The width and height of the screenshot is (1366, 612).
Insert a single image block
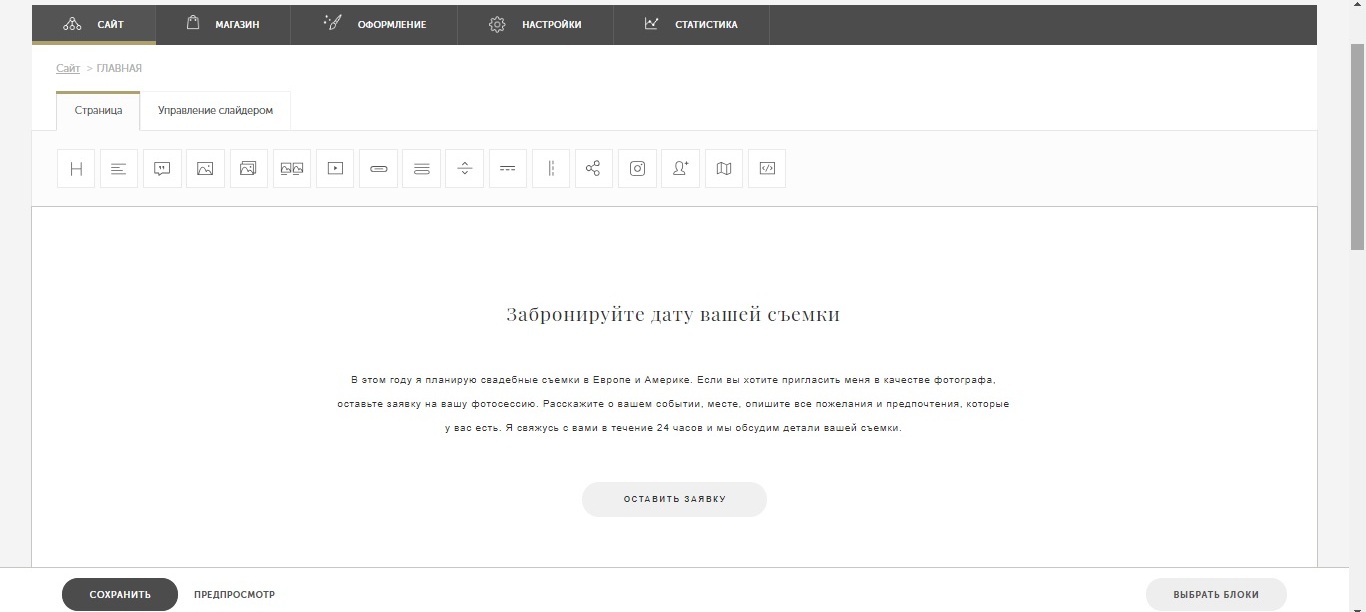[x=205, y=169]
